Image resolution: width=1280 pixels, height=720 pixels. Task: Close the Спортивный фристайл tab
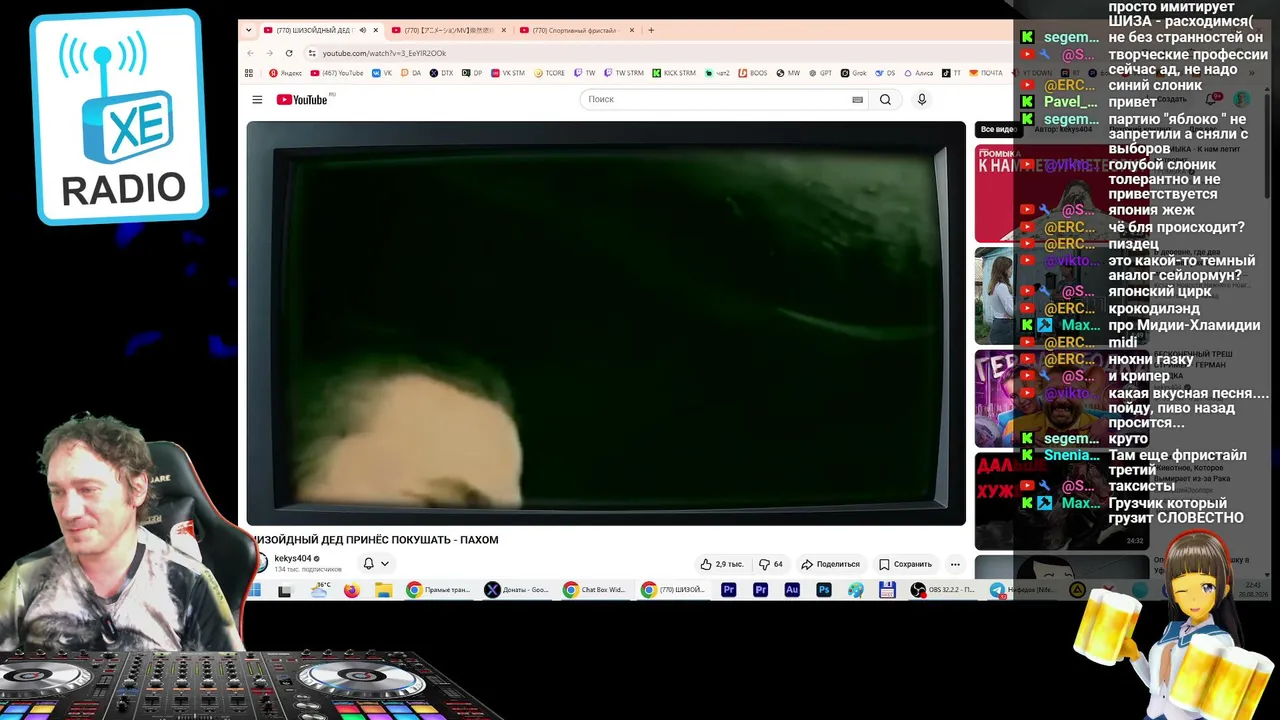click(632, 30)
